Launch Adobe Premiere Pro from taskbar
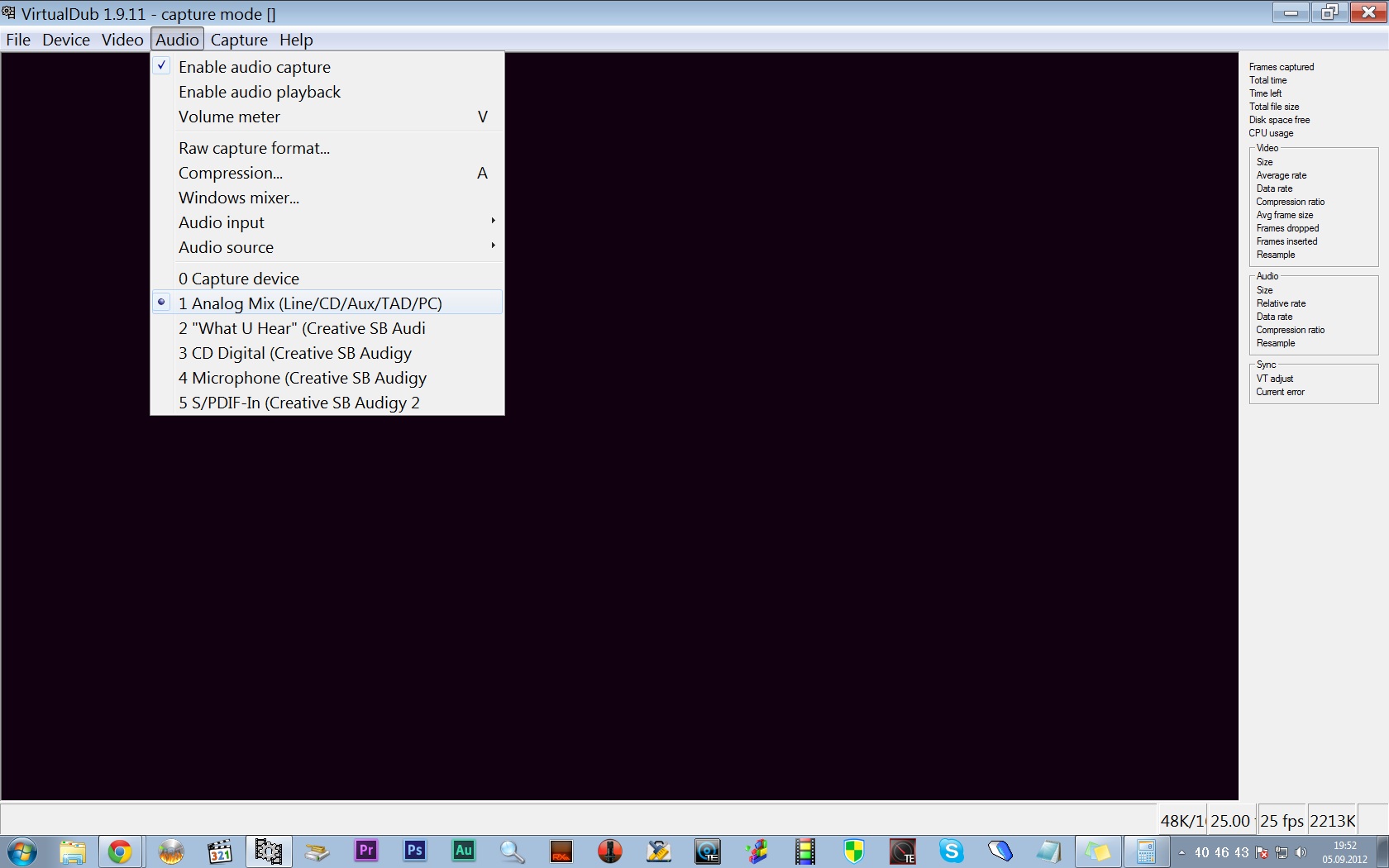 366,851
